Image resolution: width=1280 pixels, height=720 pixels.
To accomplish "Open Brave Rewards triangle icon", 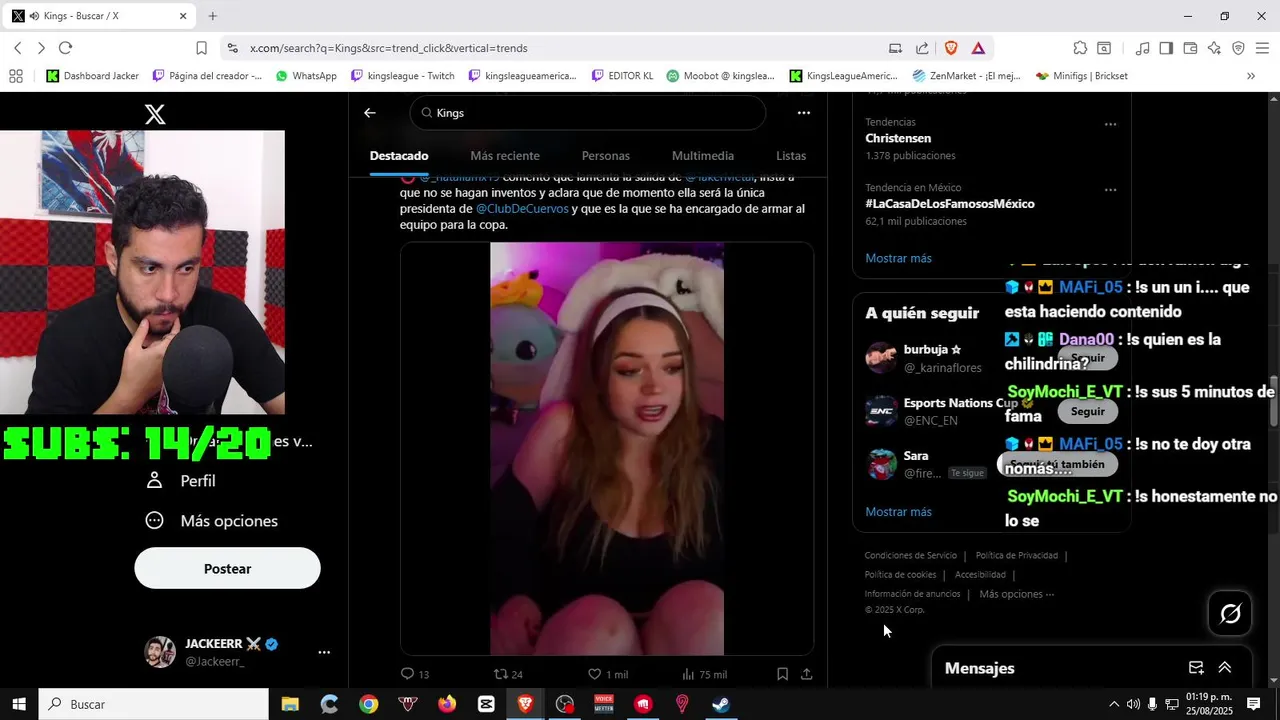I will tap(978, 48).
